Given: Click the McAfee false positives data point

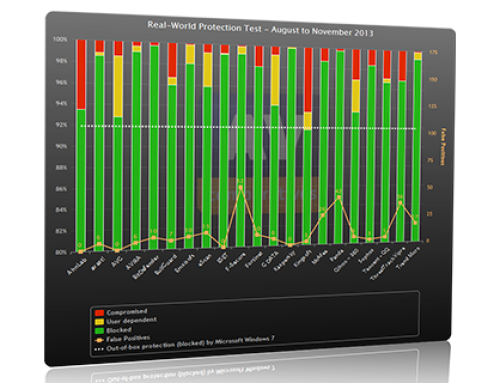Looking at the screenshot, I should [322, 215].
